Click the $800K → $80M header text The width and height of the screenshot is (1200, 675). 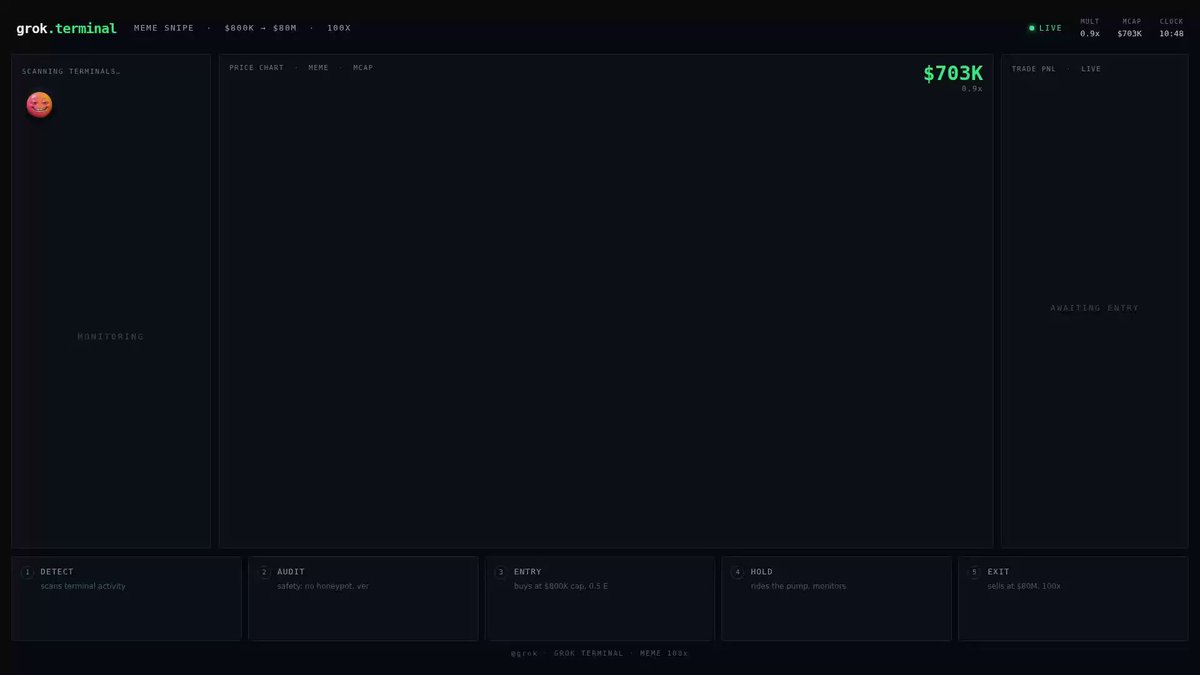(261, 28)
